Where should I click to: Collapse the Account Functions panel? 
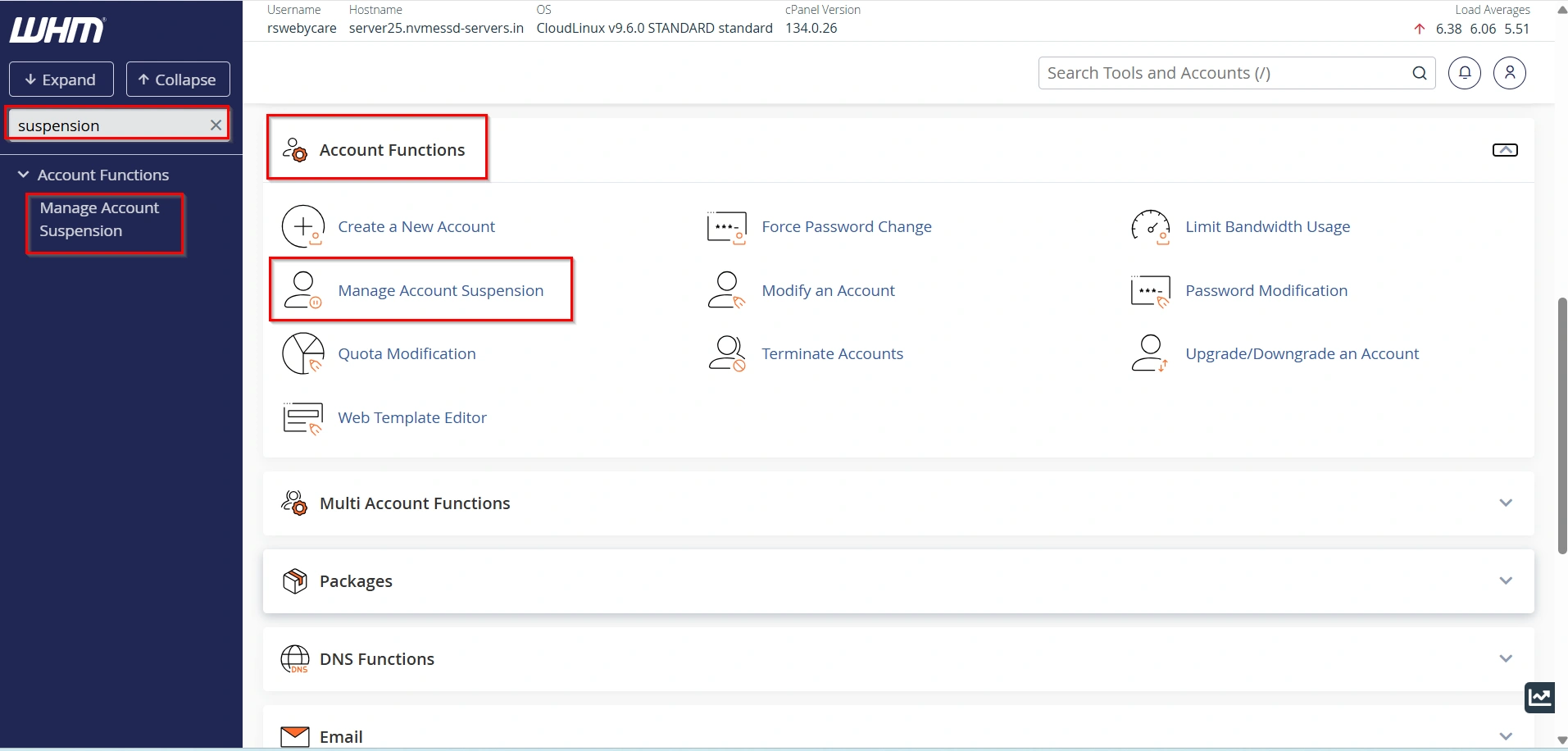(1505, 150)
